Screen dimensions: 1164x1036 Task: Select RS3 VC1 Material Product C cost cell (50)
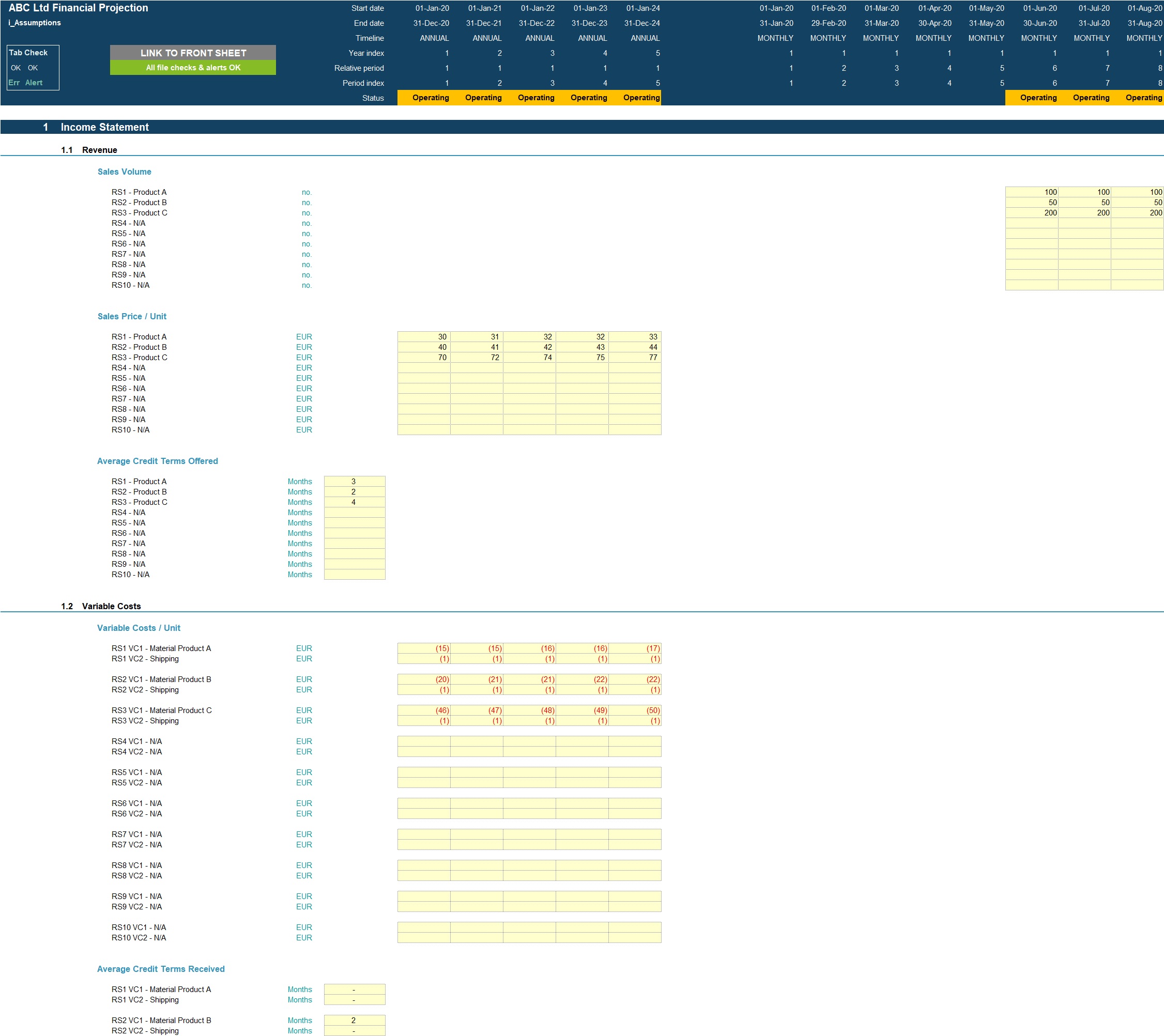(x=635, y=710)
